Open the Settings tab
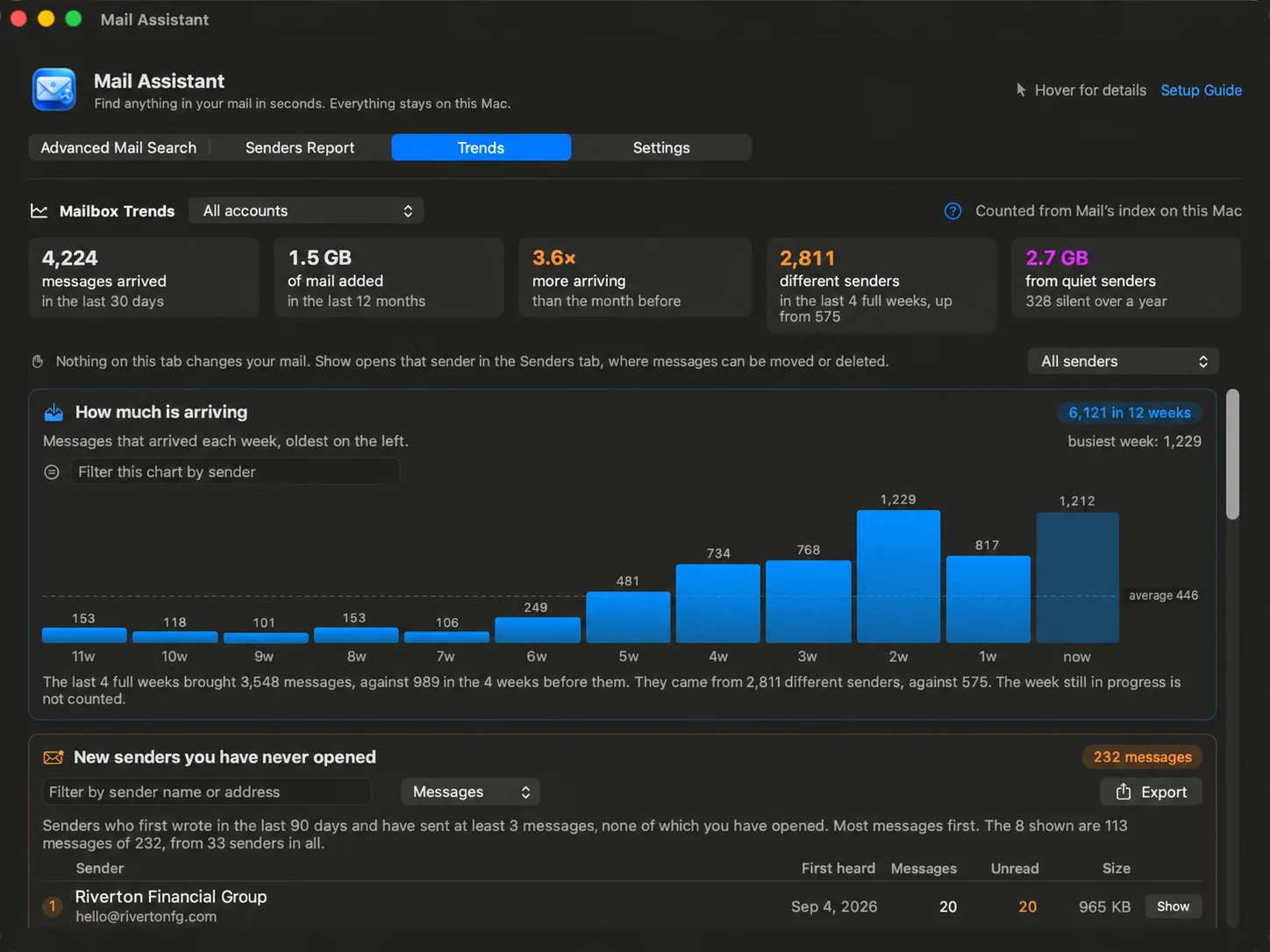1270x952 pixels. point(661,147)
